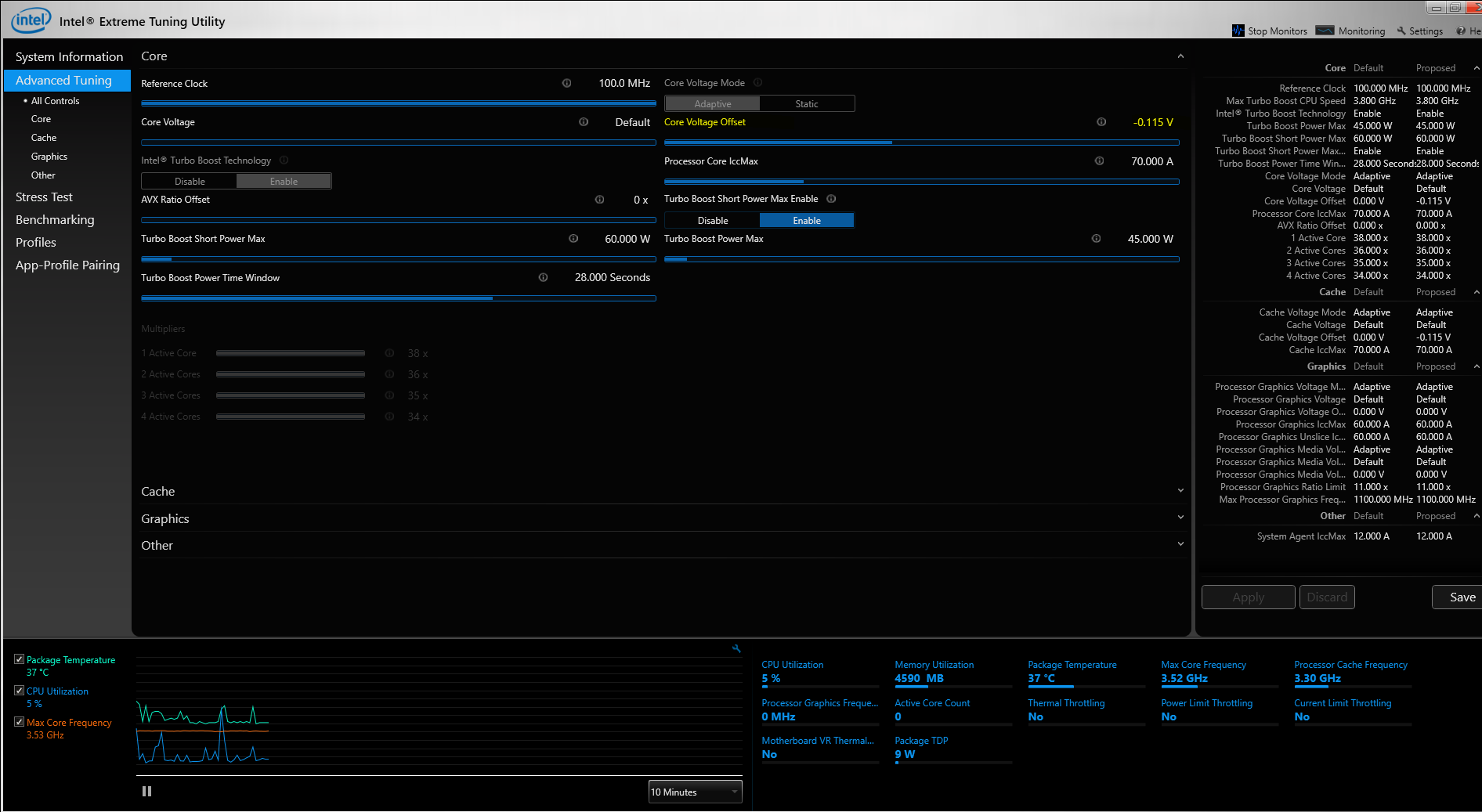1482x812 pixels.
Task: Adjust the Core Voltage Offset slider
Action: 921,143
